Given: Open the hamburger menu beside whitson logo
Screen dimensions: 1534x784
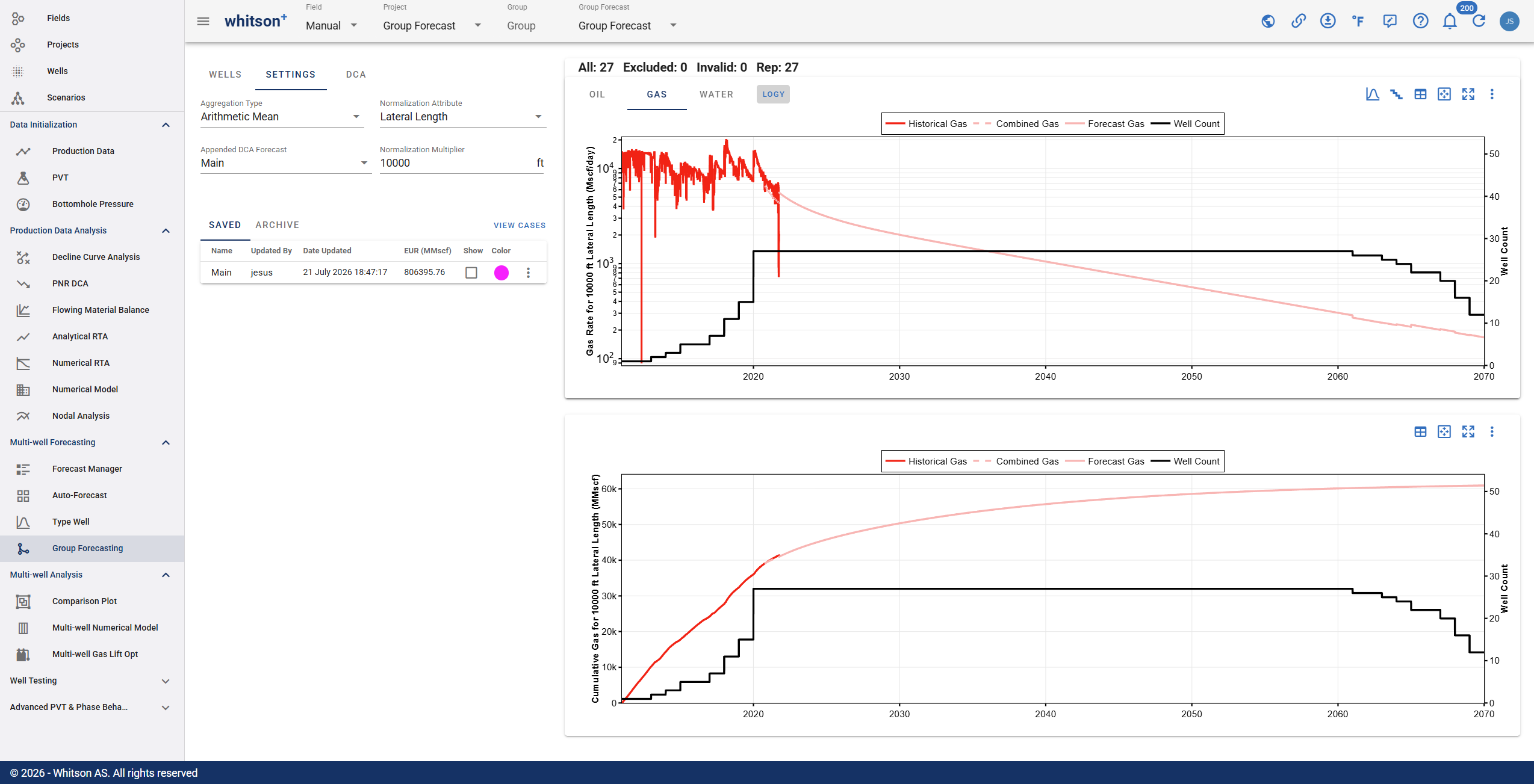Looking at the screenshot, I should pyautogui.click(x=203, y=22).
